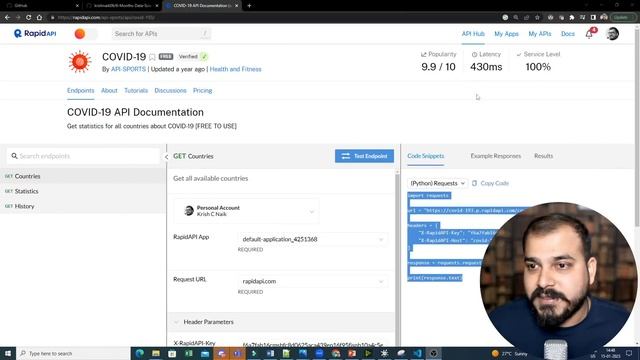Open the Pricing tab

pyautogui.click(x=202, y=91)
